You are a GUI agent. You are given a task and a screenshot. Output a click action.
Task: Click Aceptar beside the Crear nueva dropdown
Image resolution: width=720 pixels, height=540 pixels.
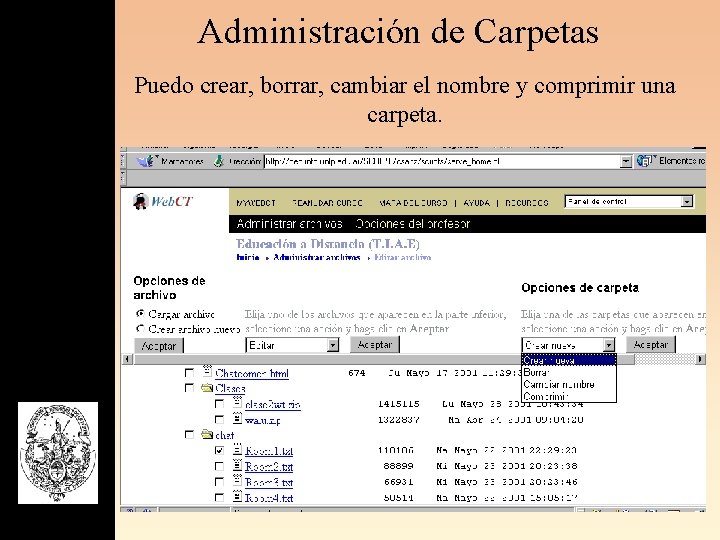[651, 344]
